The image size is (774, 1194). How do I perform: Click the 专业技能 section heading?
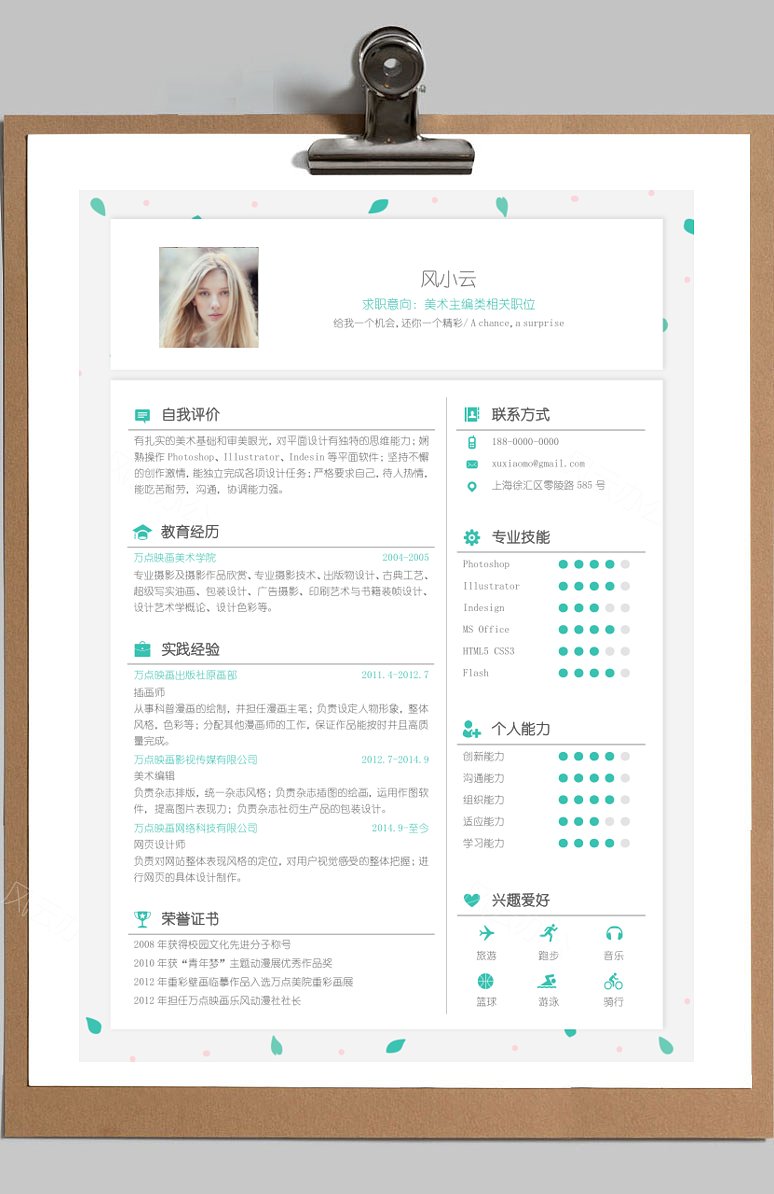pos(521,538)
